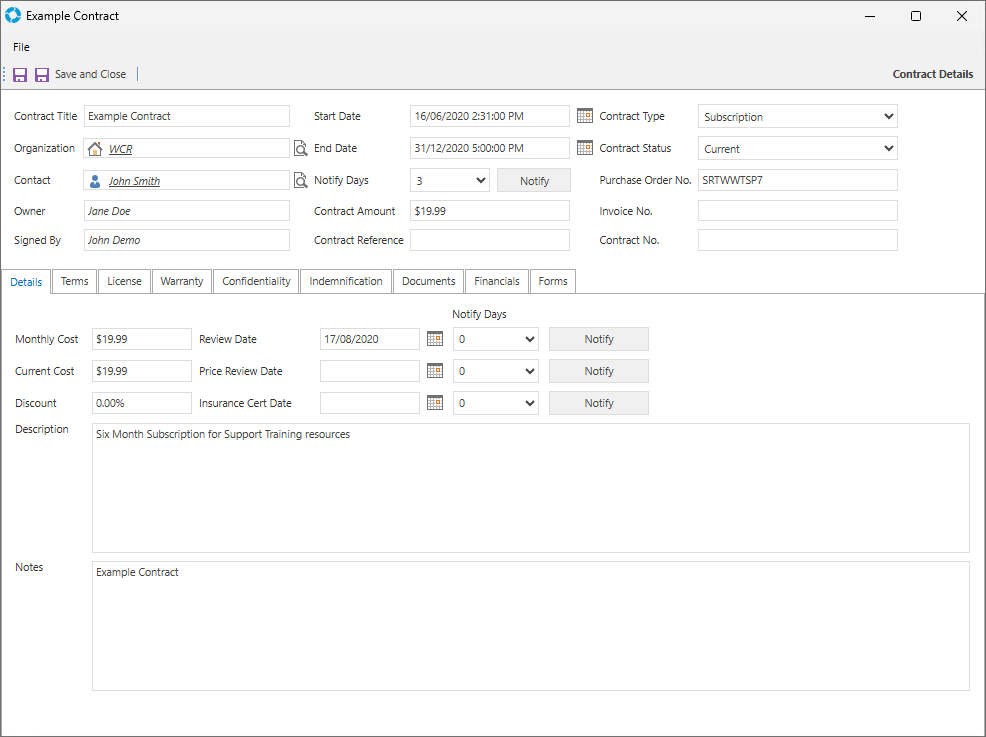
Task: Click the Save icon in toolbar
Action: coord(20,75)
